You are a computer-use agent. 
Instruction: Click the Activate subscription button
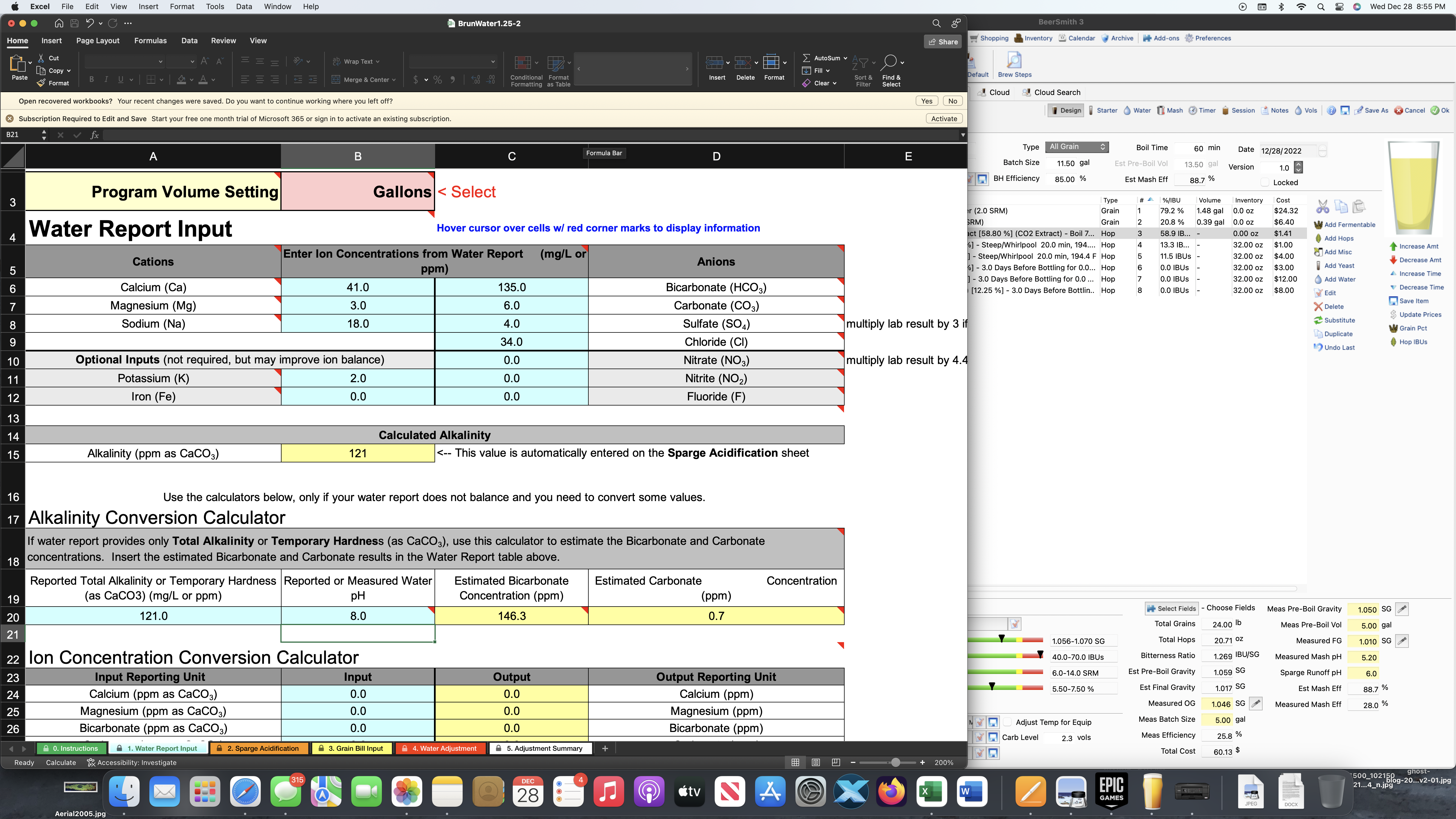(x=944, y=119)
